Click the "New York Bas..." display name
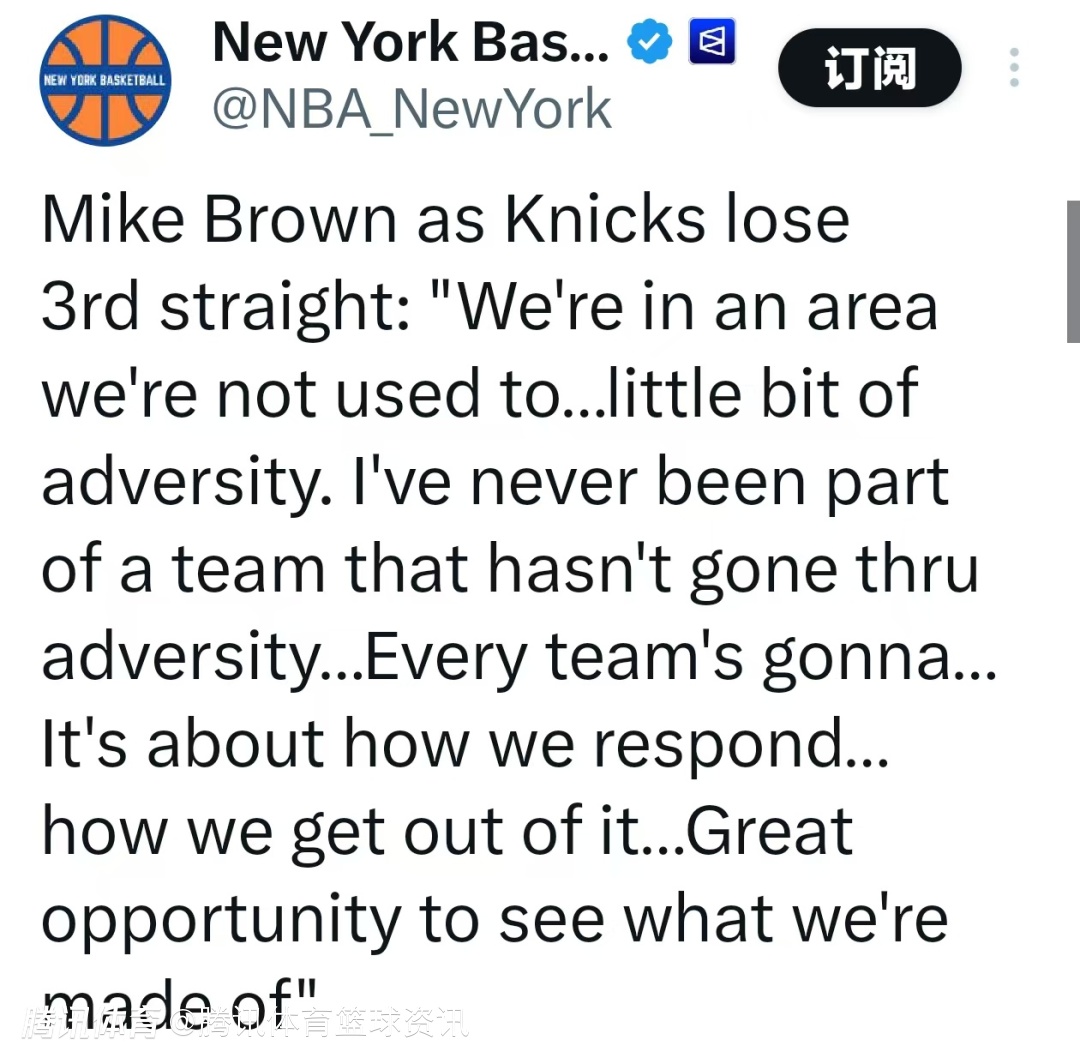This screenshot has width=1080, height=1058. (x=410, y=43)
